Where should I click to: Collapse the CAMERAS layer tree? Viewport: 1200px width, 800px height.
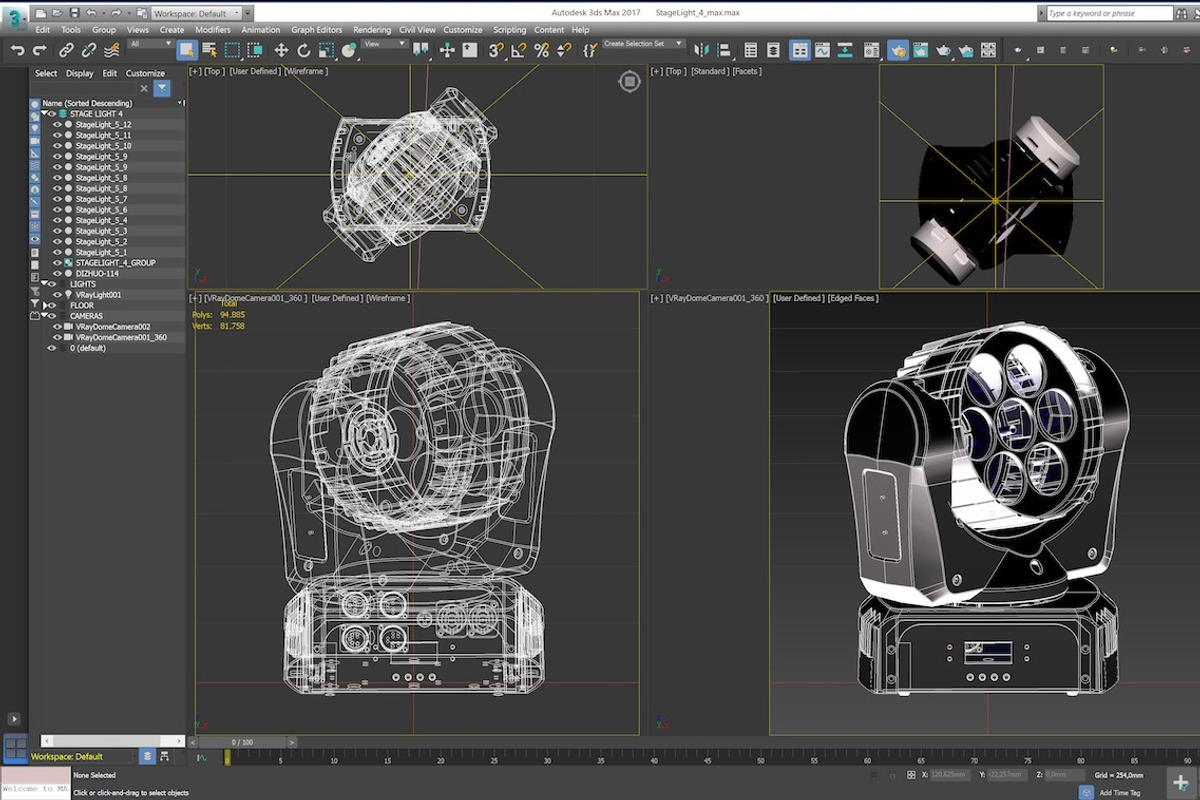[44, 316]
